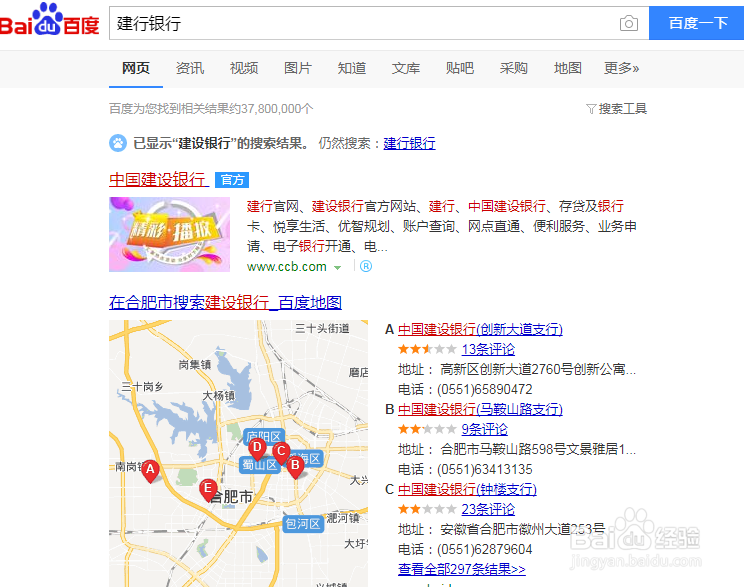Open 在合肥市搜索建设银行_百度地图 link
Screen dimensions: 744x587
point(225,302)
